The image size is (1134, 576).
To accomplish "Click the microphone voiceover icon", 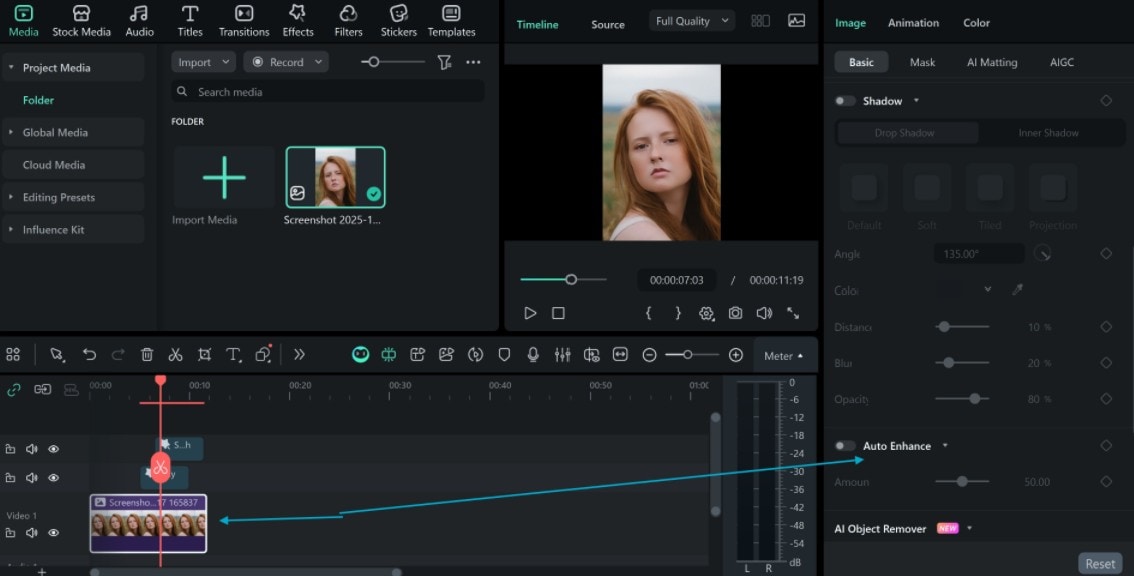I will [533, 355].
